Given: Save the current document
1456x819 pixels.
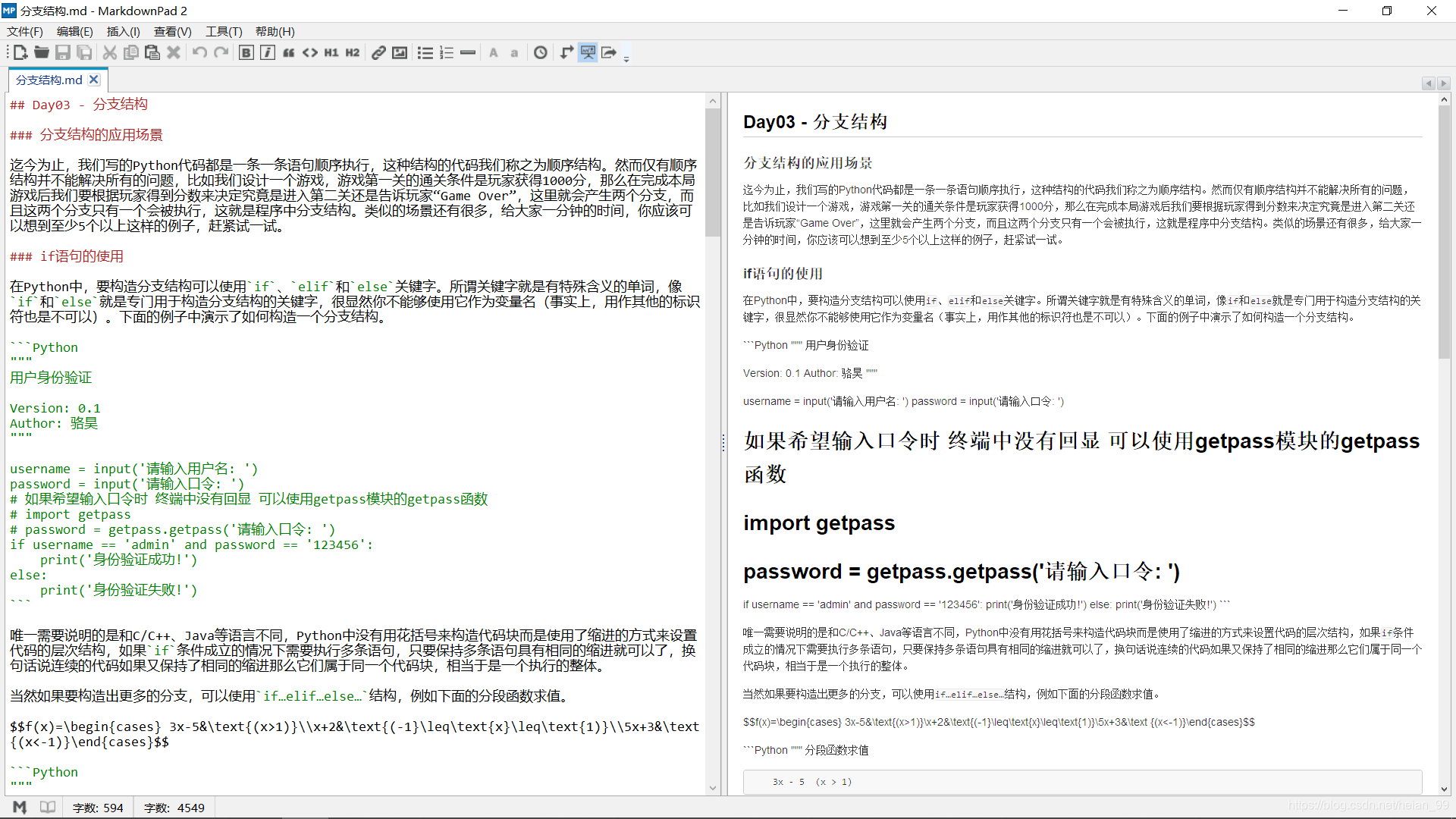Looking at the screenshot, I should pyautogui.click(x=63, y=52).
